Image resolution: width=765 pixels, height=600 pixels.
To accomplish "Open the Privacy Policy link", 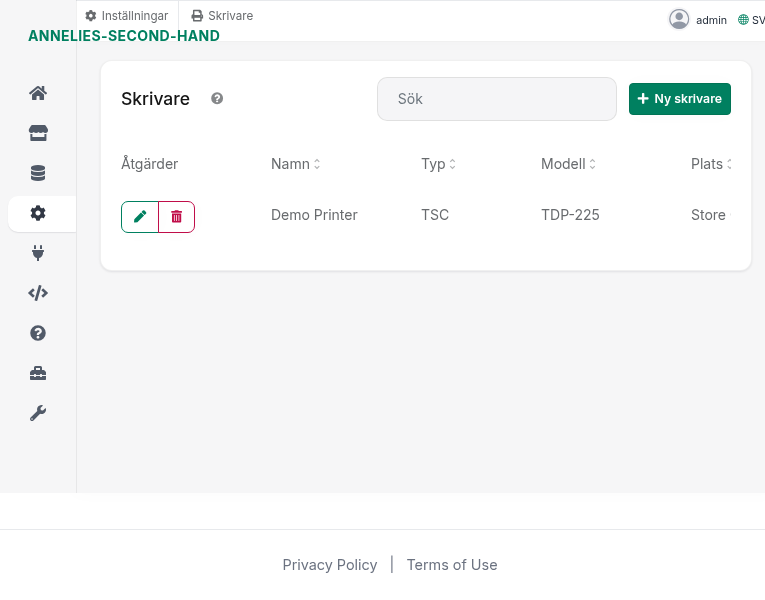I will (330, 565).
